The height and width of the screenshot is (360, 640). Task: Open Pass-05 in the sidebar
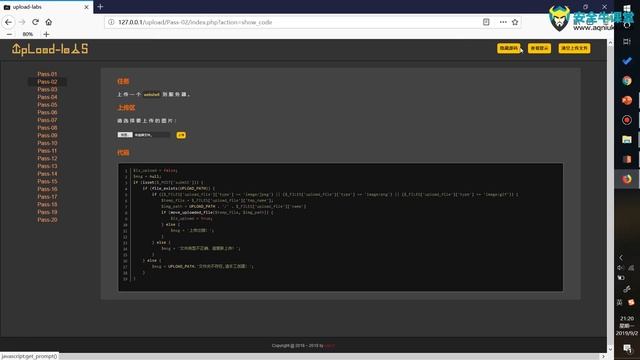click(47, 104)
